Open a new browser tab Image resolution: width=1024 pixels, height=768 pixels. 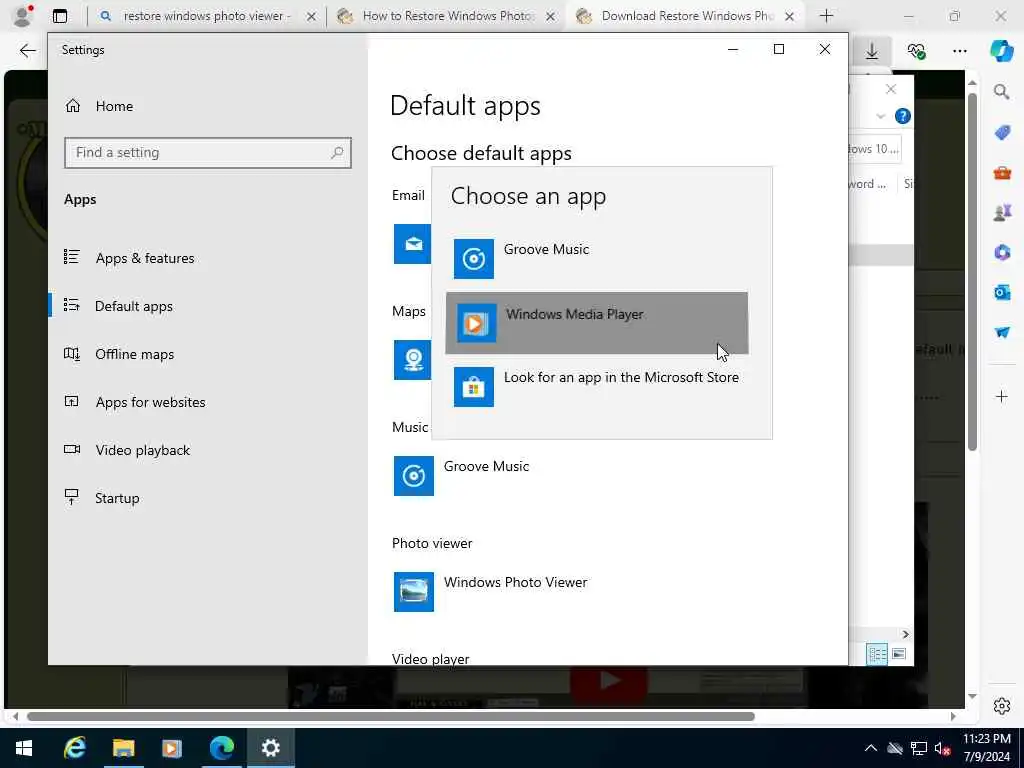point(826,16)
